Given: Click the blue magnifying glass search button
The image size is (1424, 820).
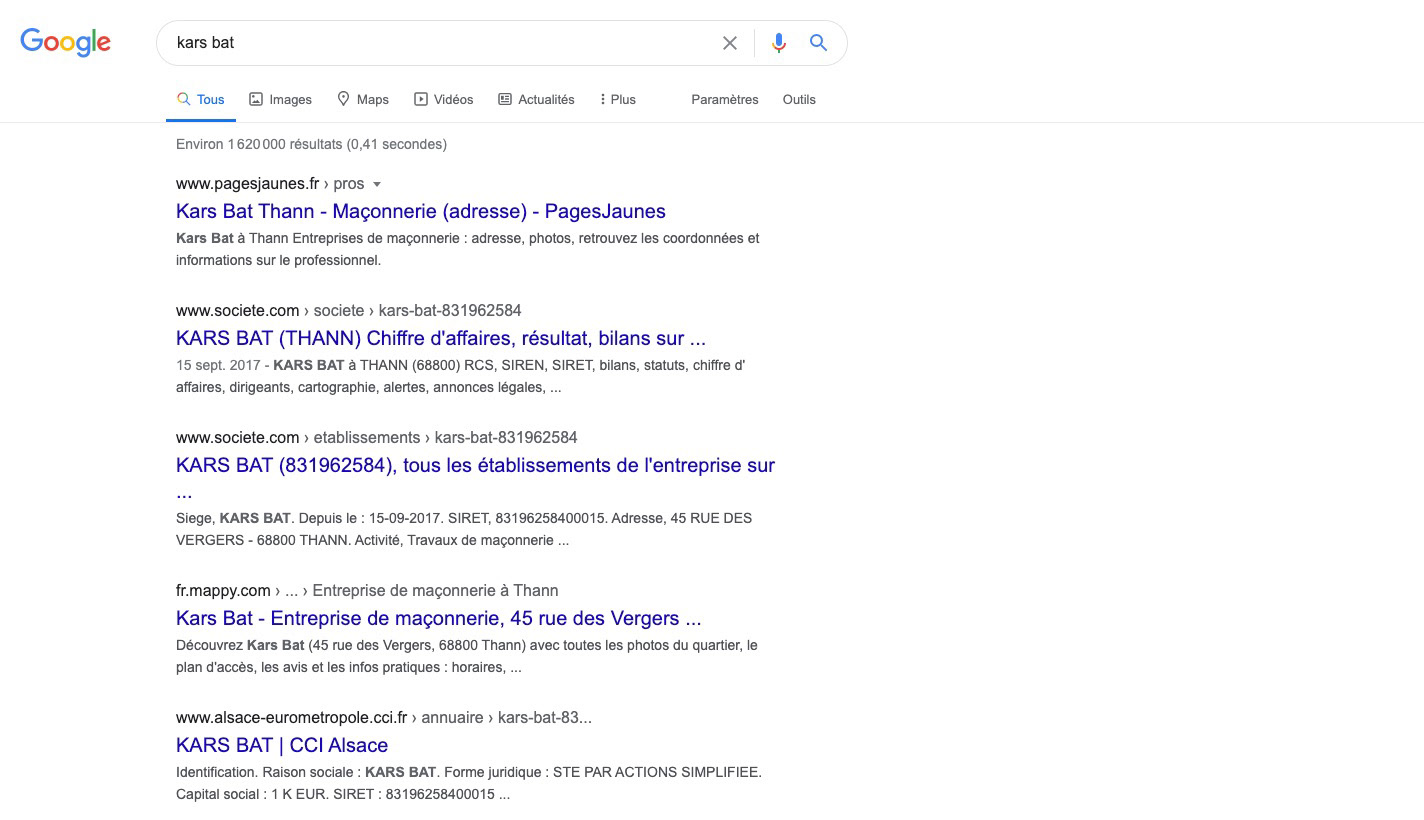Looking at the screenshot, I should tap(818, 43).
